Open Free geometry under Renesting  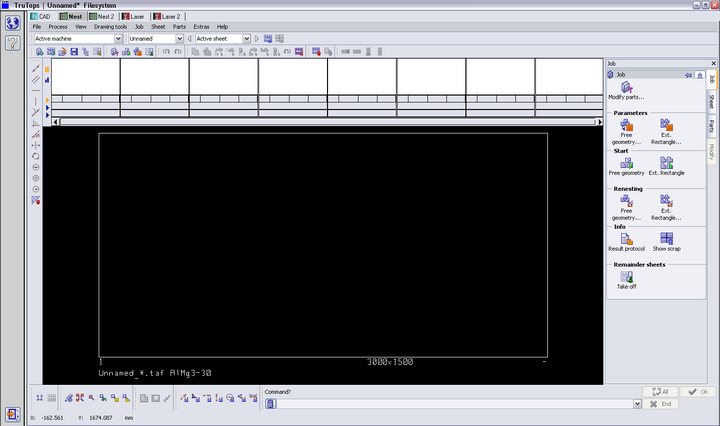click(x=626, y=207)
